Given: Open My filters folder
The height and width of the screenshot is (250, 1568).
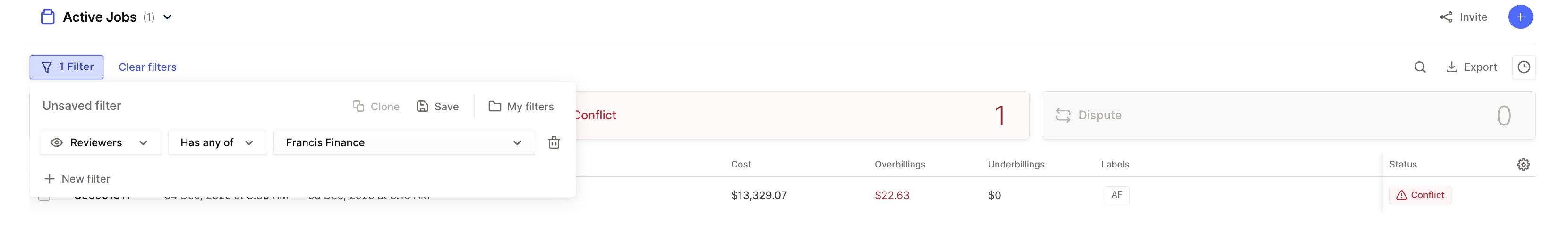Looking at the screenshot, I should (521, 107).
